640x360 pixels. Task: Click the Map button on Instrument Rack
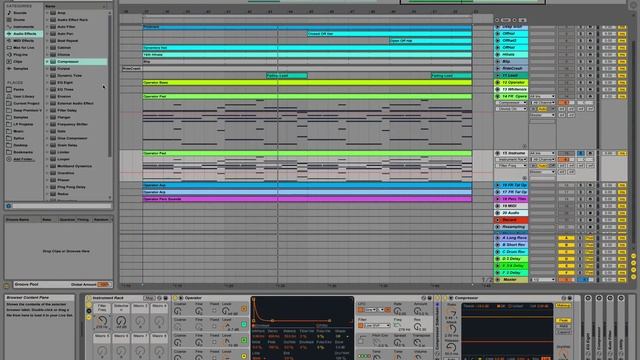tap(149, 298)
